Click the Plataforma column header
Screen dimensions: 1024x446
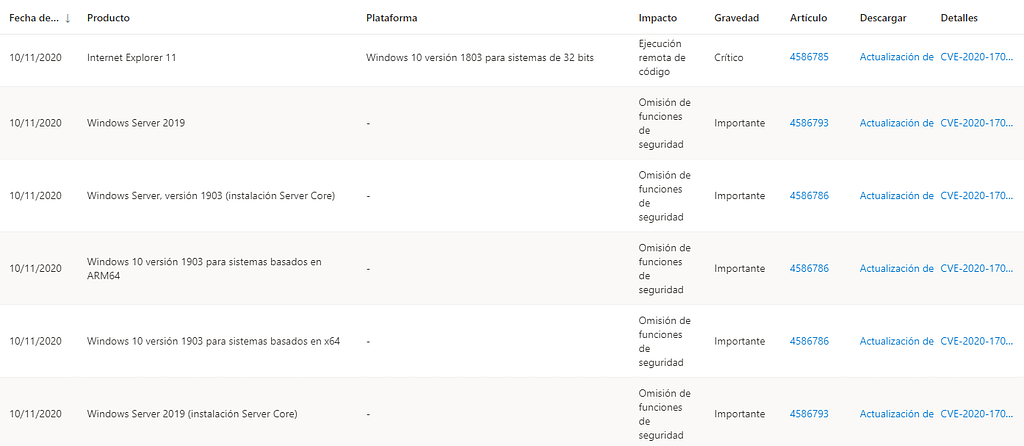tap(392, 18)
